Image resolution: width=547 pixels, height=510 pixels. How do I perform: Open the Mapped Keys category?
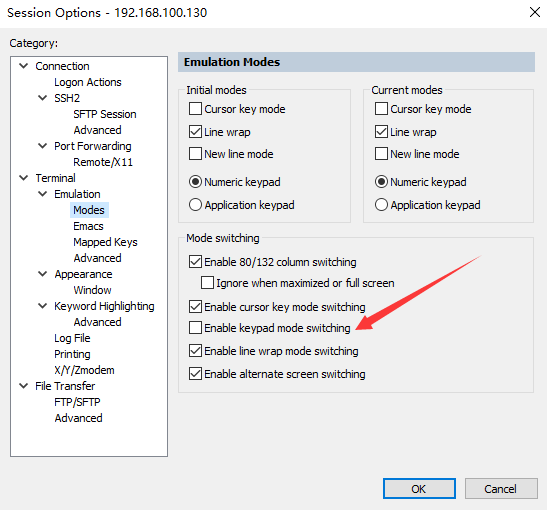tap(105, 242)
